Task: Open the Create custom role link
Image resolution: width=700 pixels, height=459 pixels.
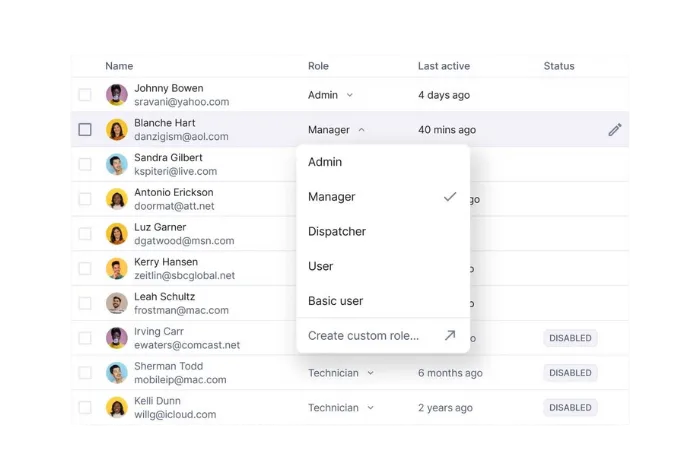Action: pyautogui.click(x=364, y=336)
